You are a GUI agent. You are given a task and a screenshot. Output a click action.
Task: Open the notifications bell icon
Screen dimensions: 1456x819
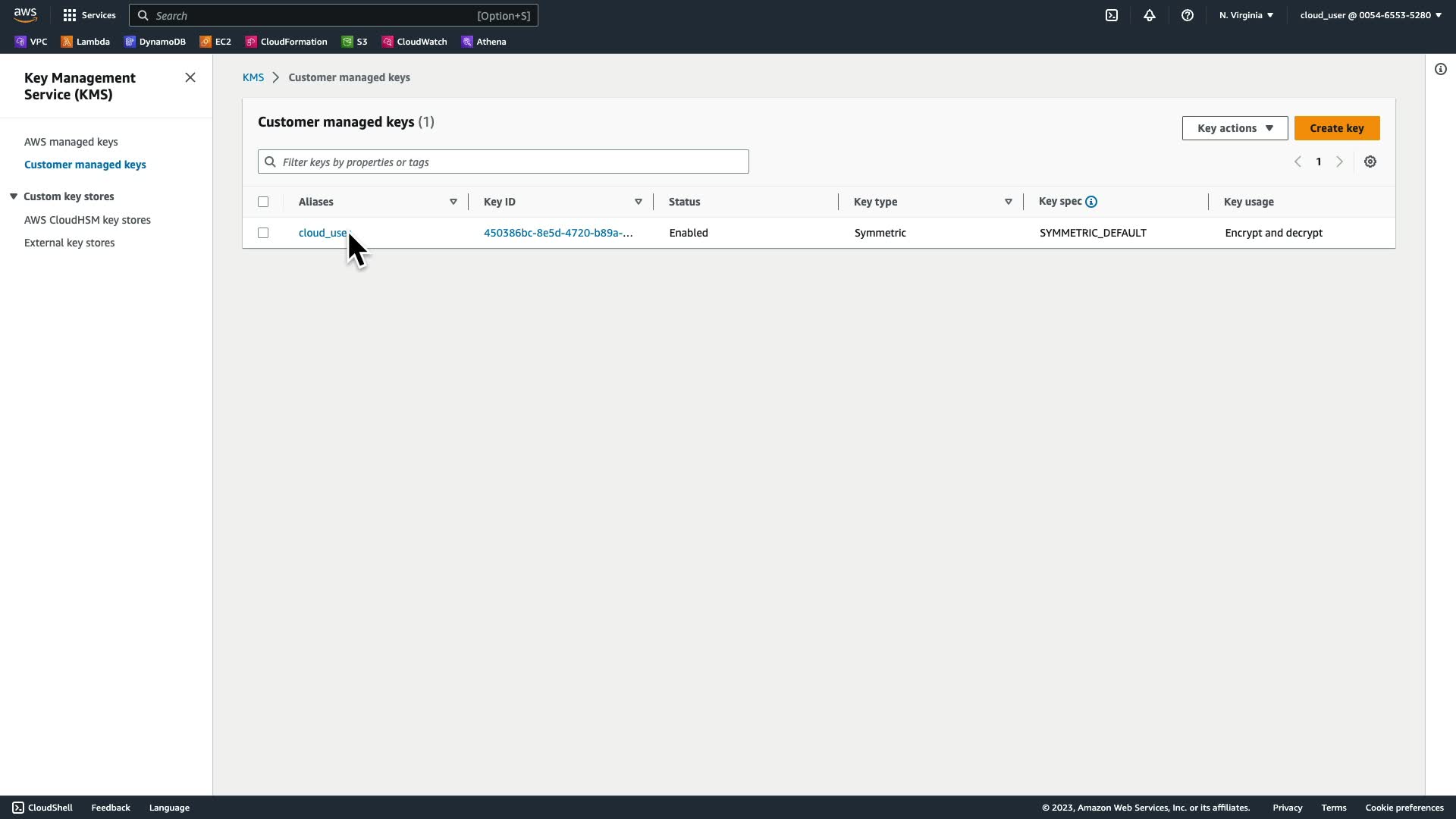(1150, 15)
